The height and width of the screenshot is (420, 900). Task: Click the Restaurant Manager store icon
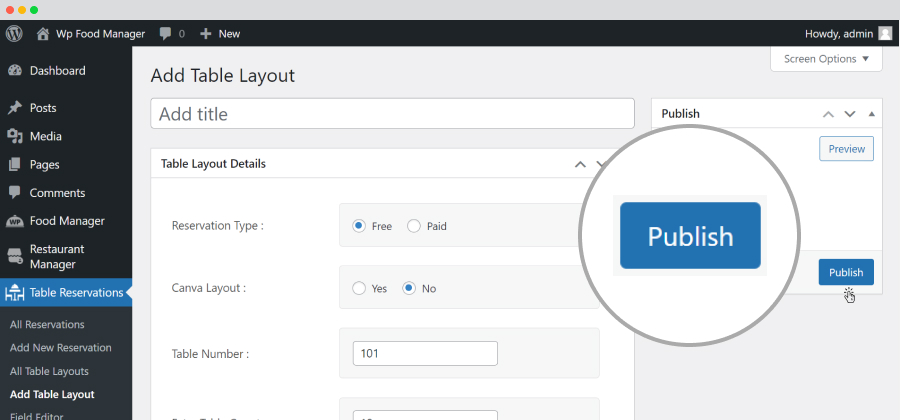coord(15,256)
